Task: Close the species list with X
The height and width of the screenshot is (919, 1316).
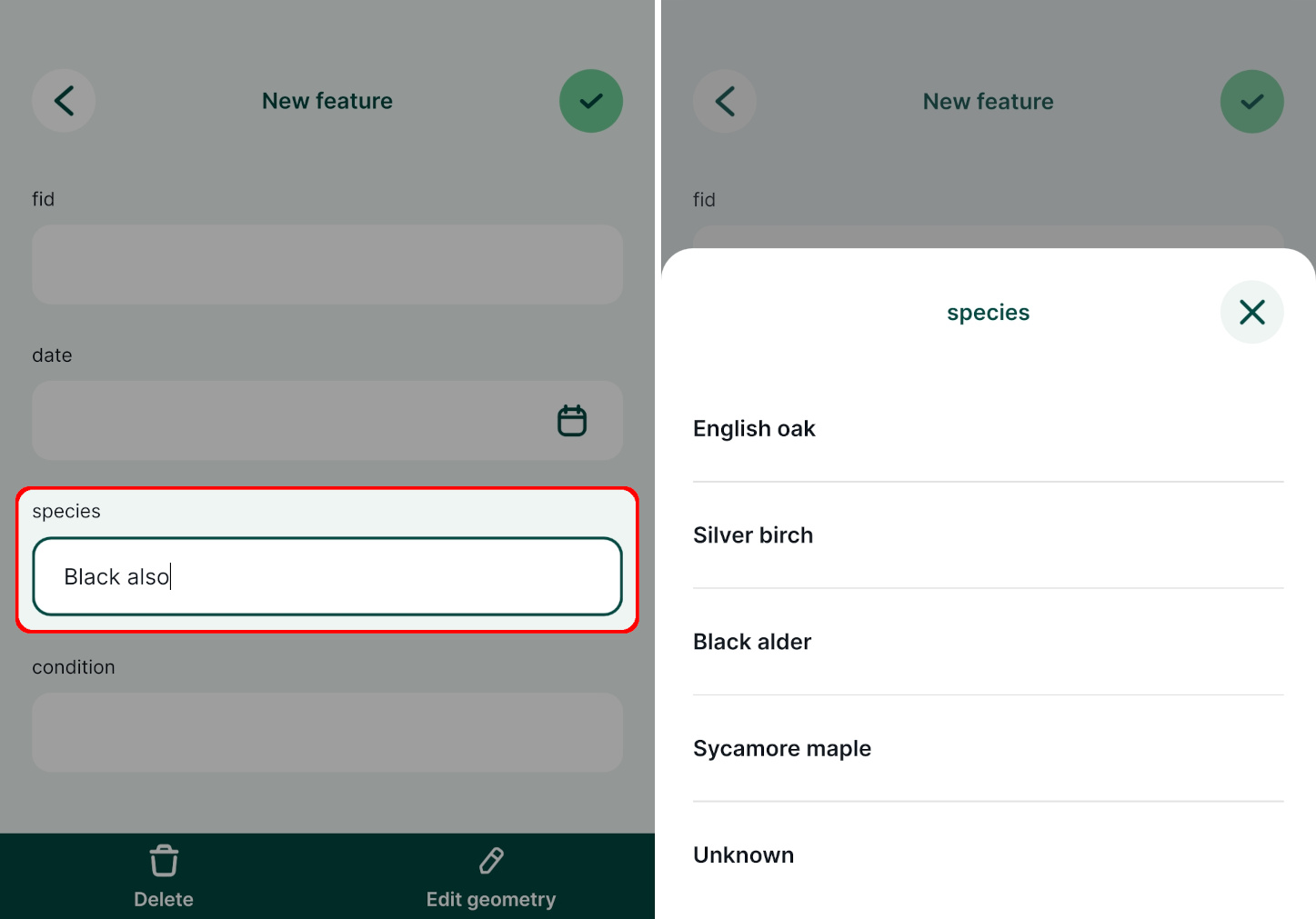Action: [1252, 312]
